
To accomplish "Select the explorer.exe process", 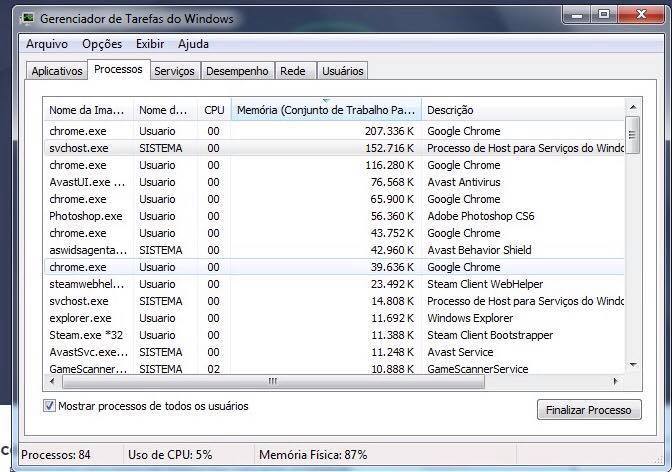I will [334, 318].
